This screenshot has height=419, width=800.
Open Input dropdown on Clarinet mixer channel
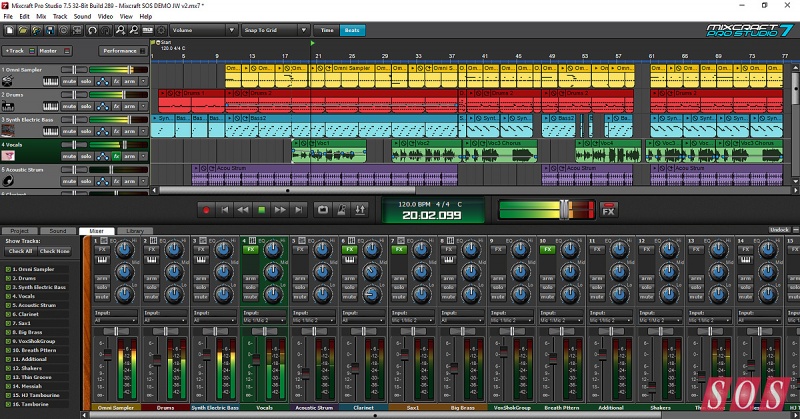pyautogui.click(x=363, y=321)
